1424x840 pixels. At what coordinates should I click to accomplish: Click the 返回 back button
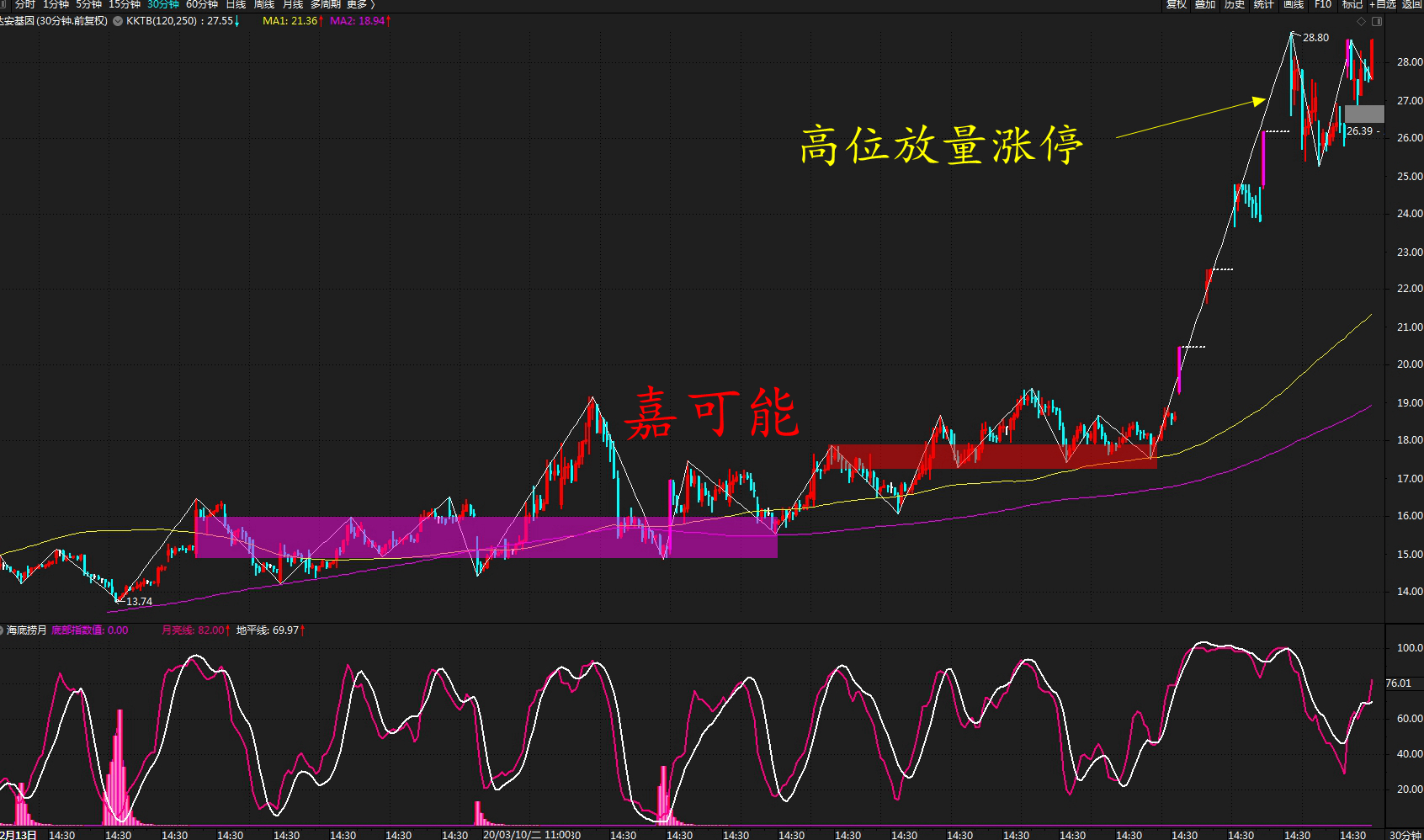[1412, 4]
